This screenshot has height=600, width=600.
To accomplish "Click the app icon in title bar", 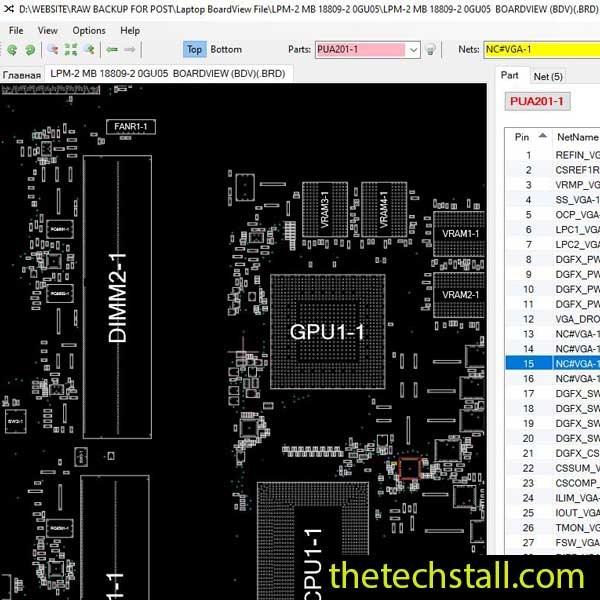I will pos(9,8).
